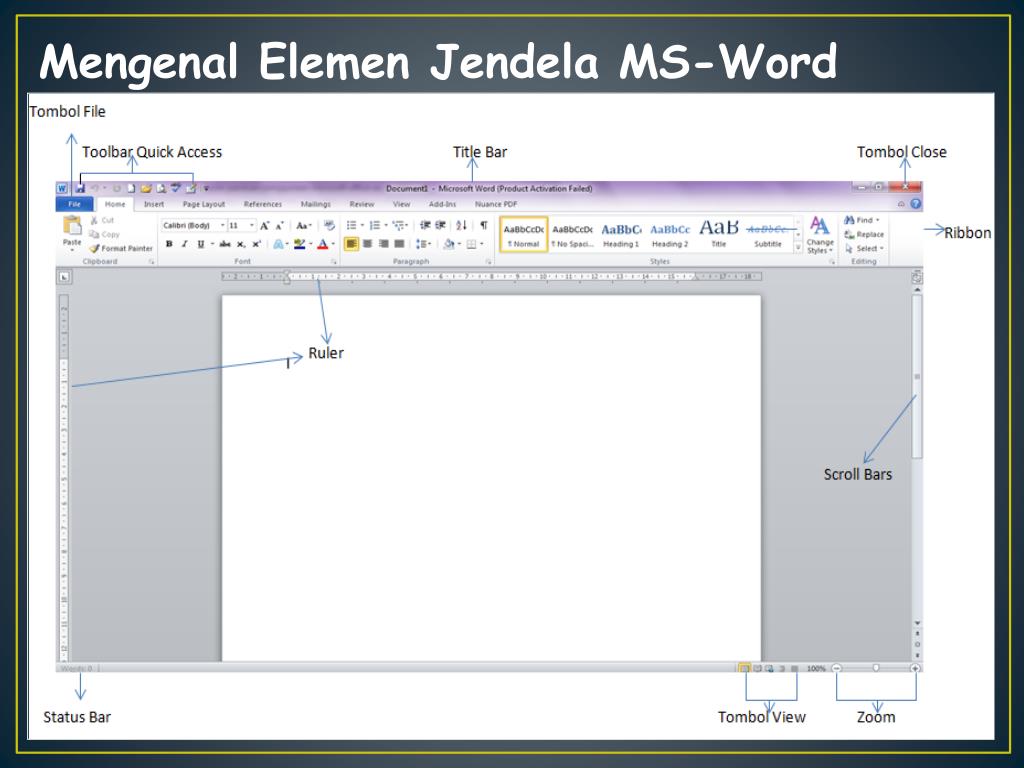Click Clear Formatting icon

(329, 225)
